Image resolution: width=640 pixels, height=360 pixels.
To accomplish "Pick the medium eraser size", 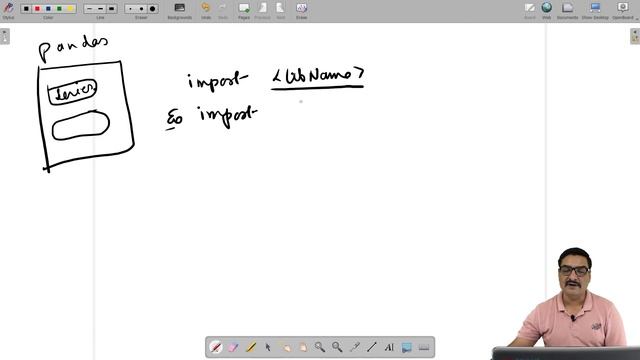I will pyautogui.click(x=141, y=9).
